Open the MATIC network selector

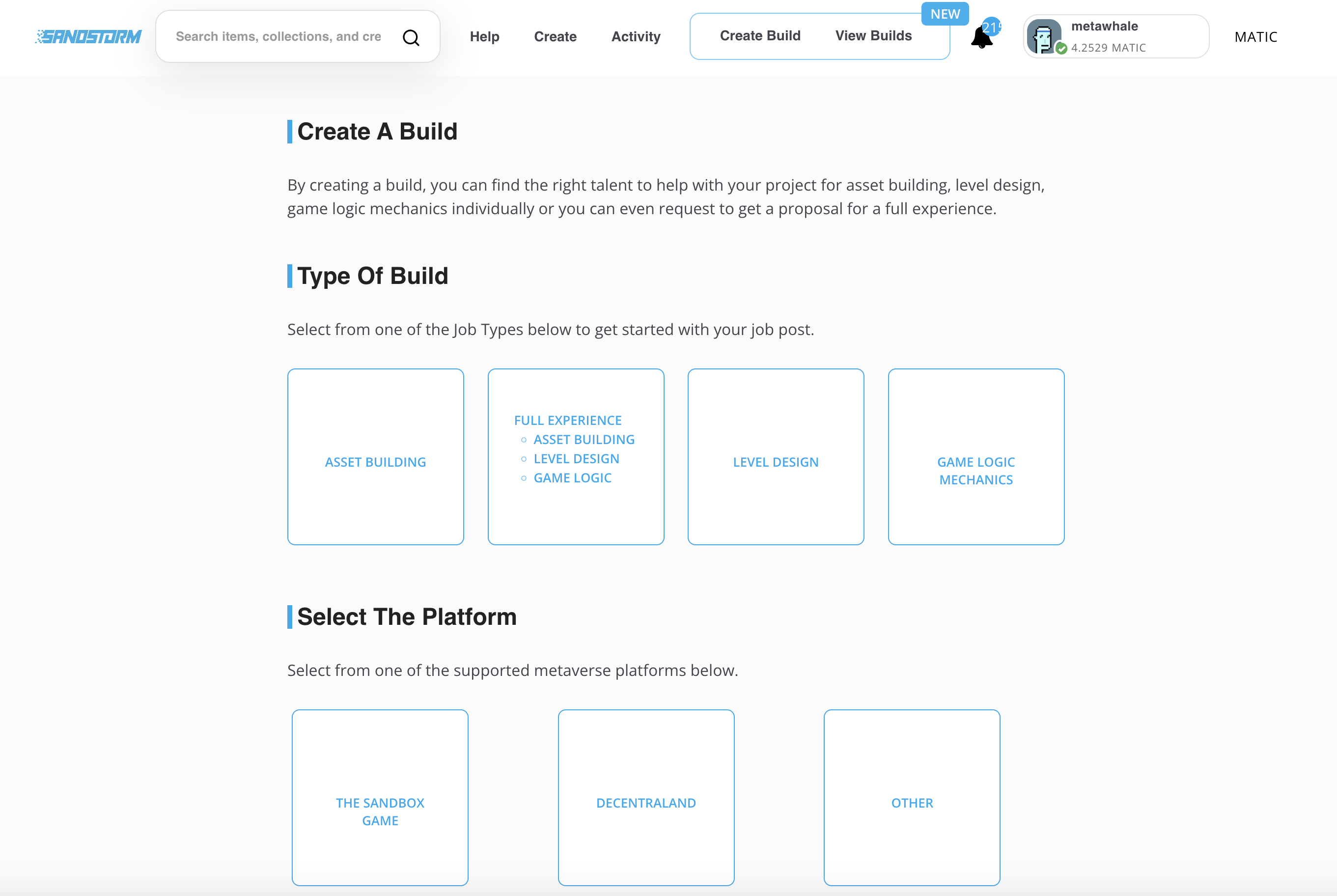1255,37
